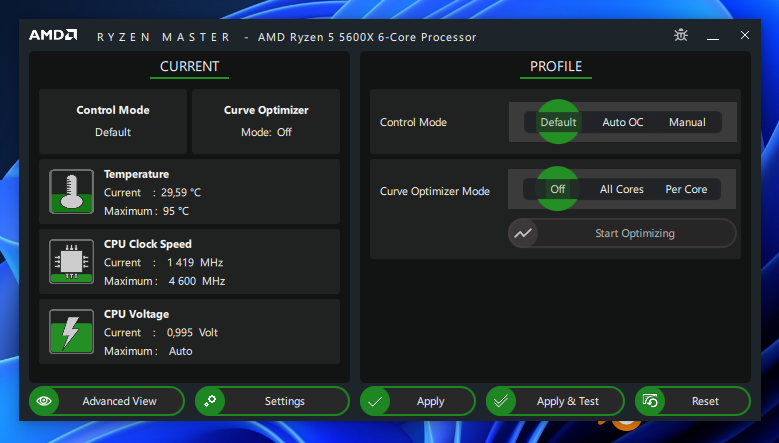
Task: Click Start Optimizing button
Action: click(622, 233)
